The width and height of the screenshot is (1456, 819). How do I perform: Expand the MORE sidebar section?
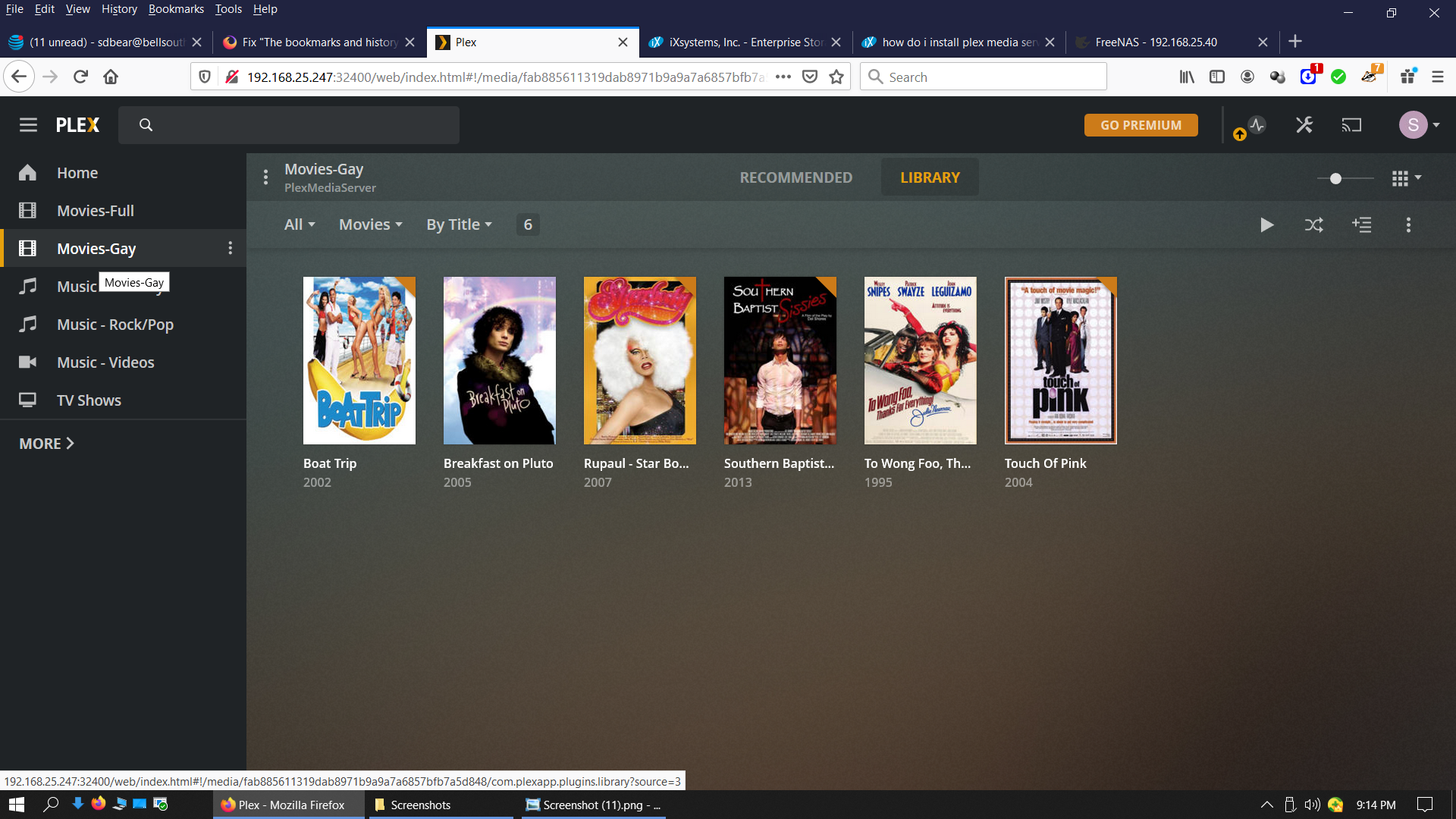(46, 444)
